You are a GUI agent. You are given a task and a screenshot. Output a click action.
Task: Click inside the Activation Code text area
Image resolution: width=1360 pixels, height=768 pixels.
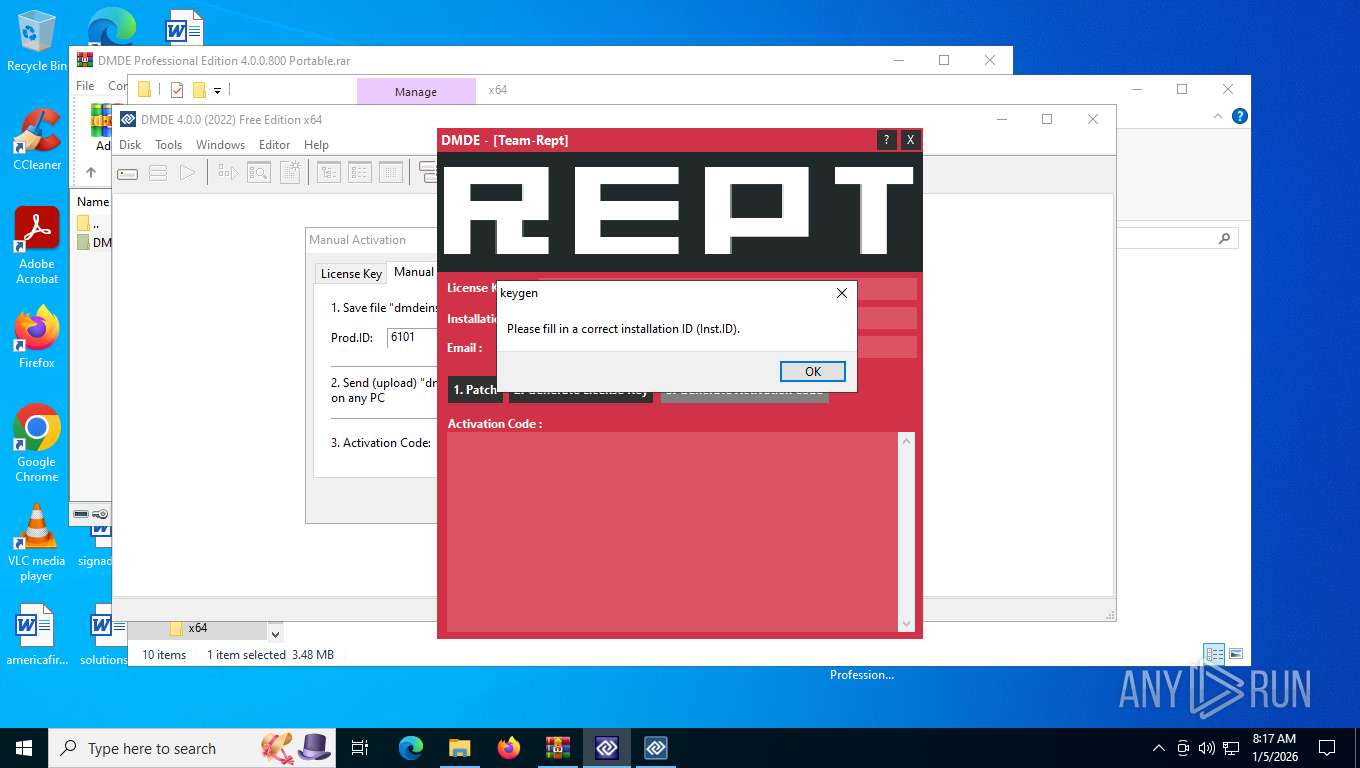pos(672,531)
